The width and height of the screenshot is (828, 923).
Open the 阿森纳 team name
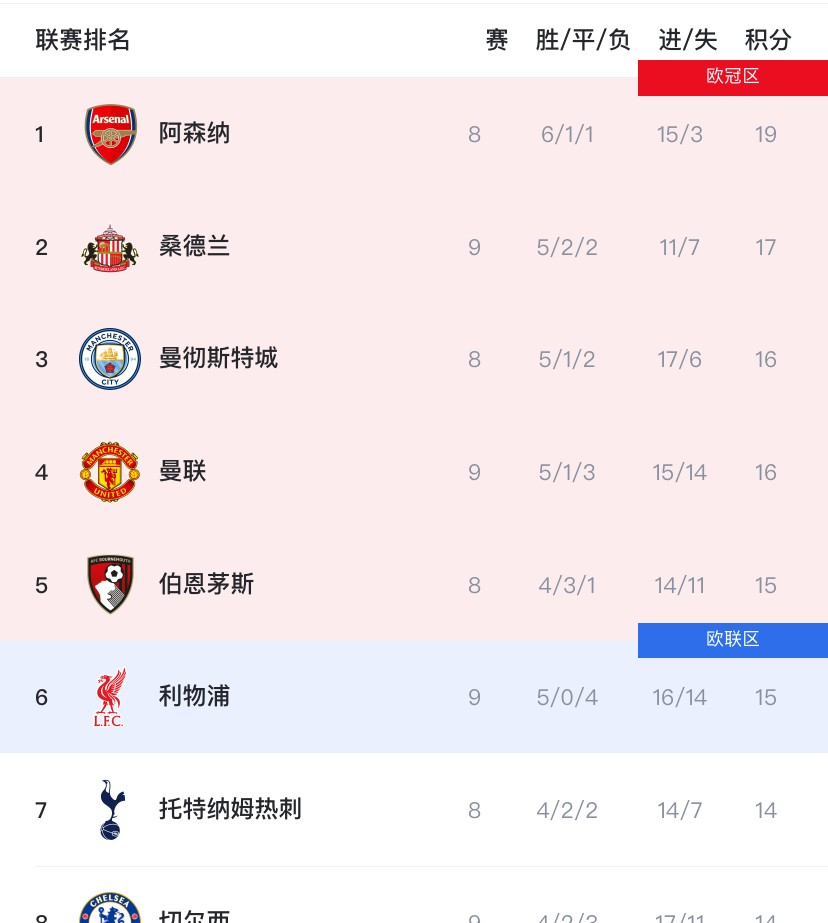coord(195,133)
